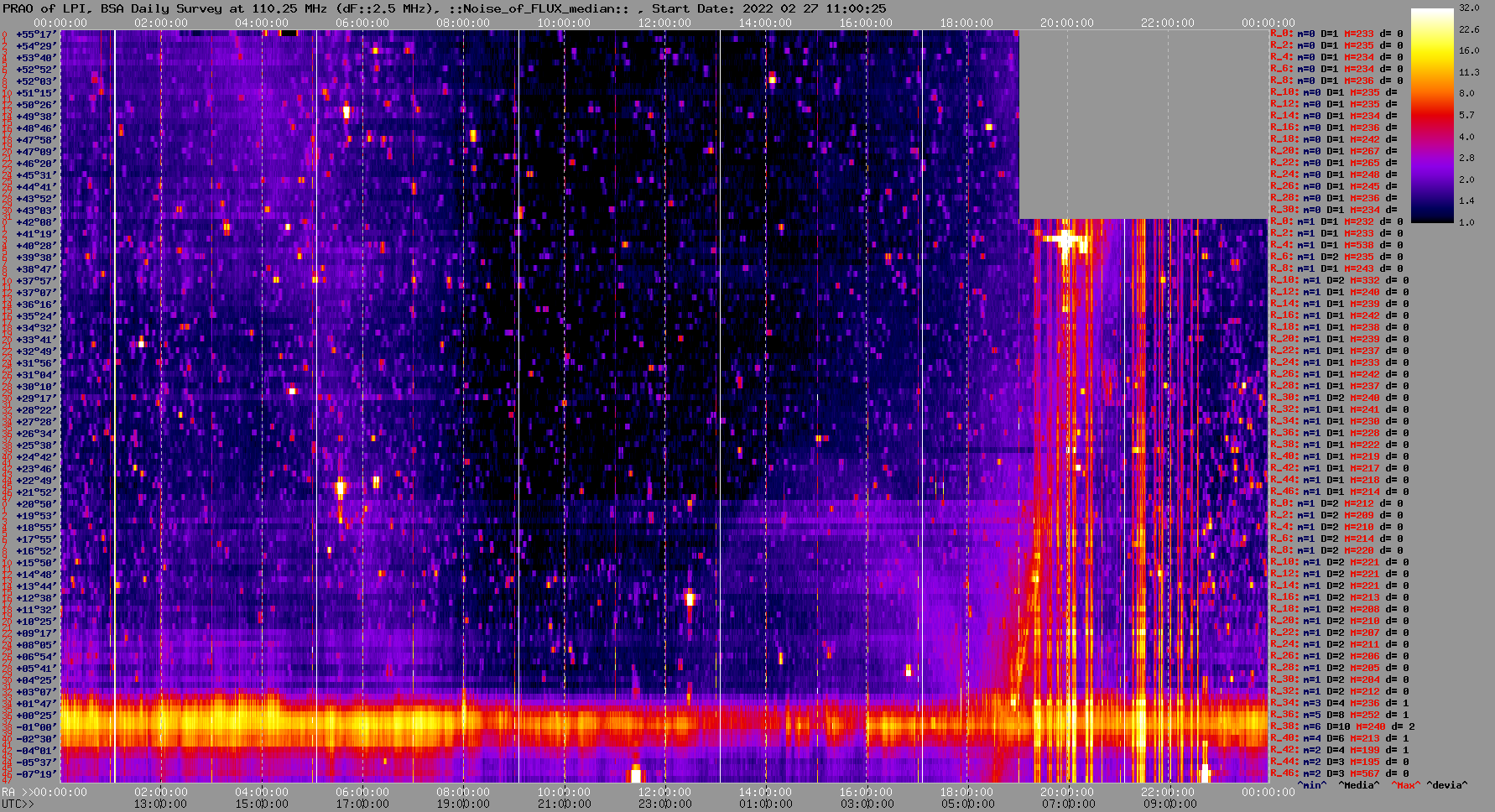Click the stats row showing 'M=195'

point(1338,762)
